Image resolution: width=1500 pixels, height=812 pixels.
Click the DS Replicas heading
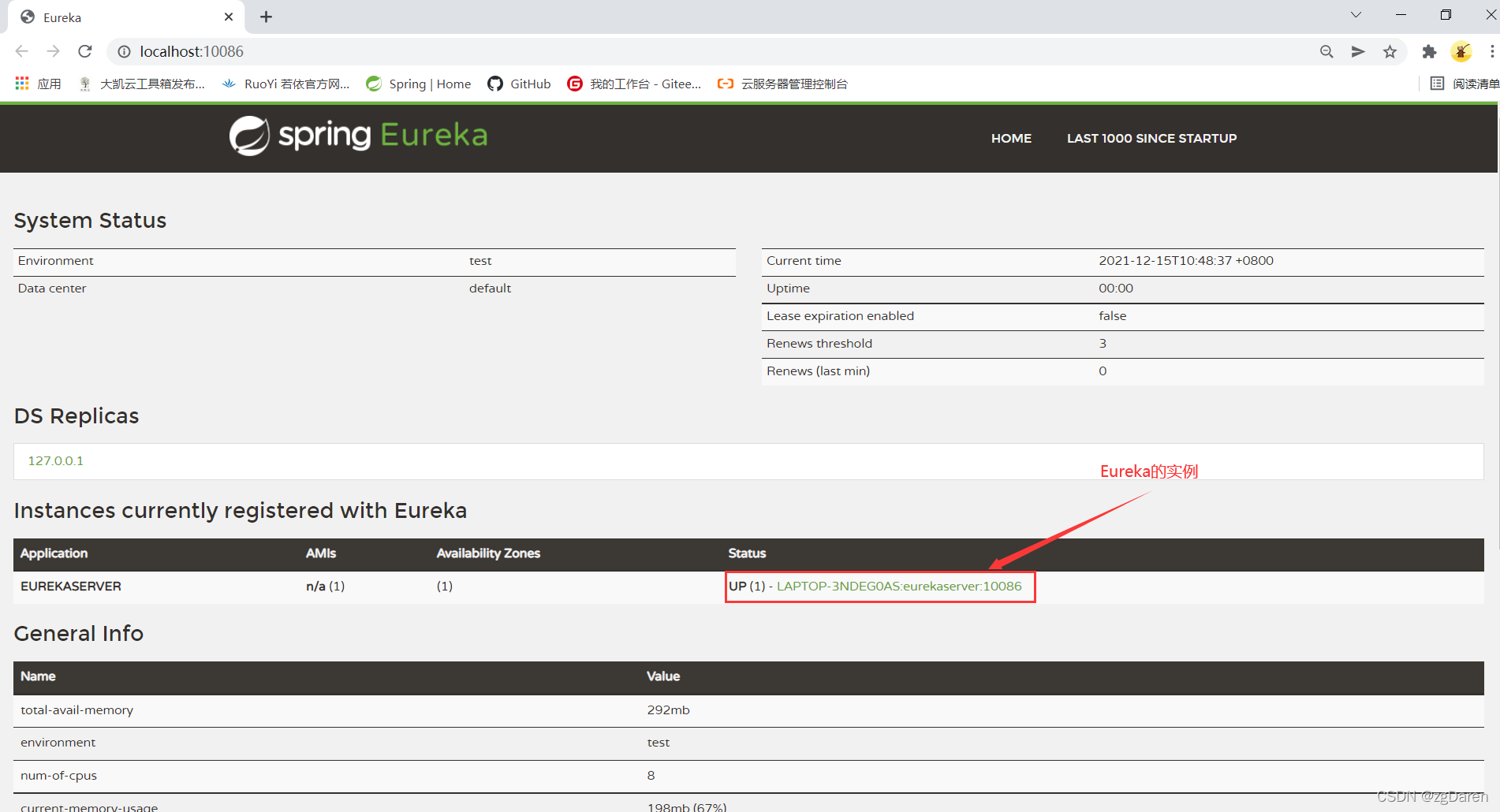(76, 416)
